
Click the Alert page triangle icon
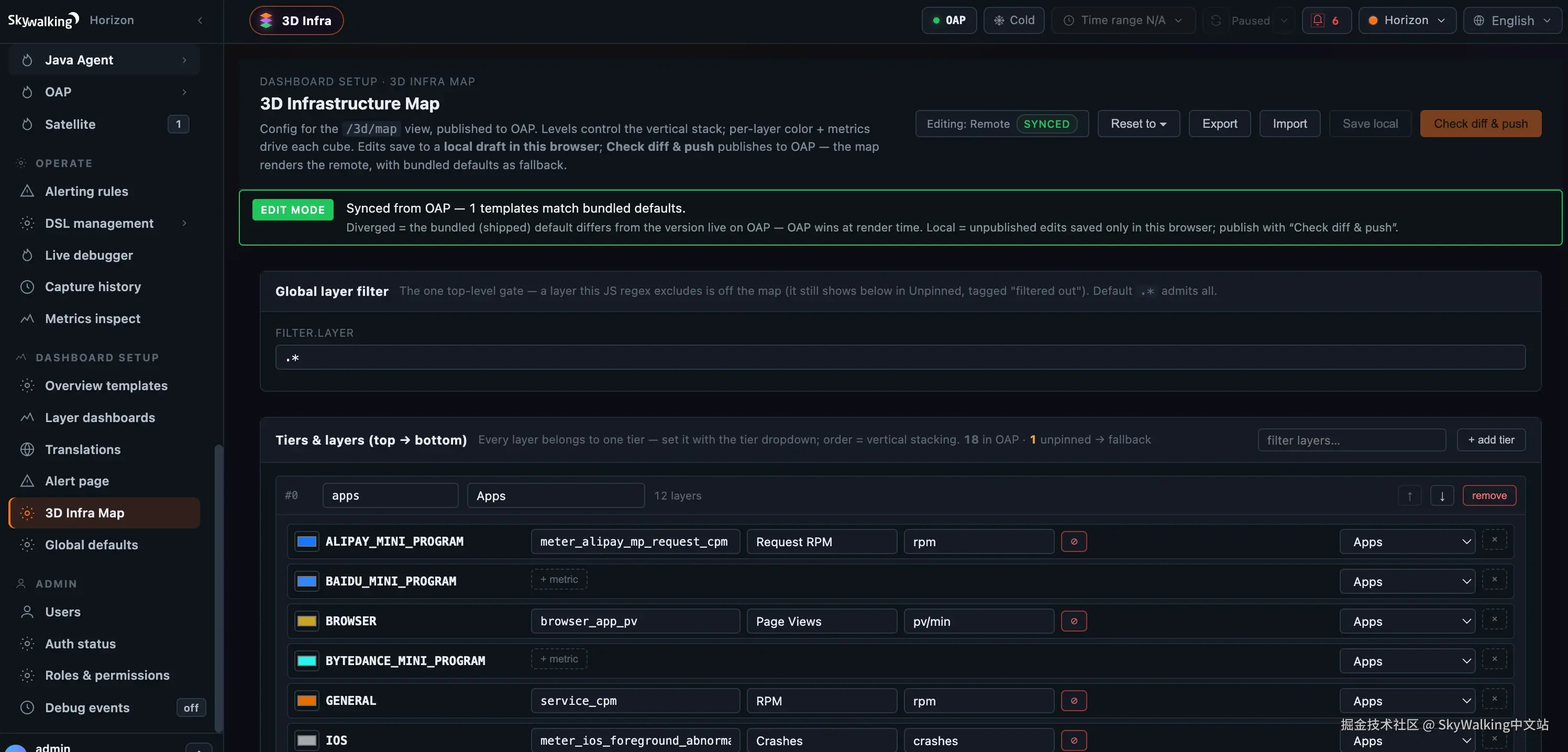click(27, 481)
